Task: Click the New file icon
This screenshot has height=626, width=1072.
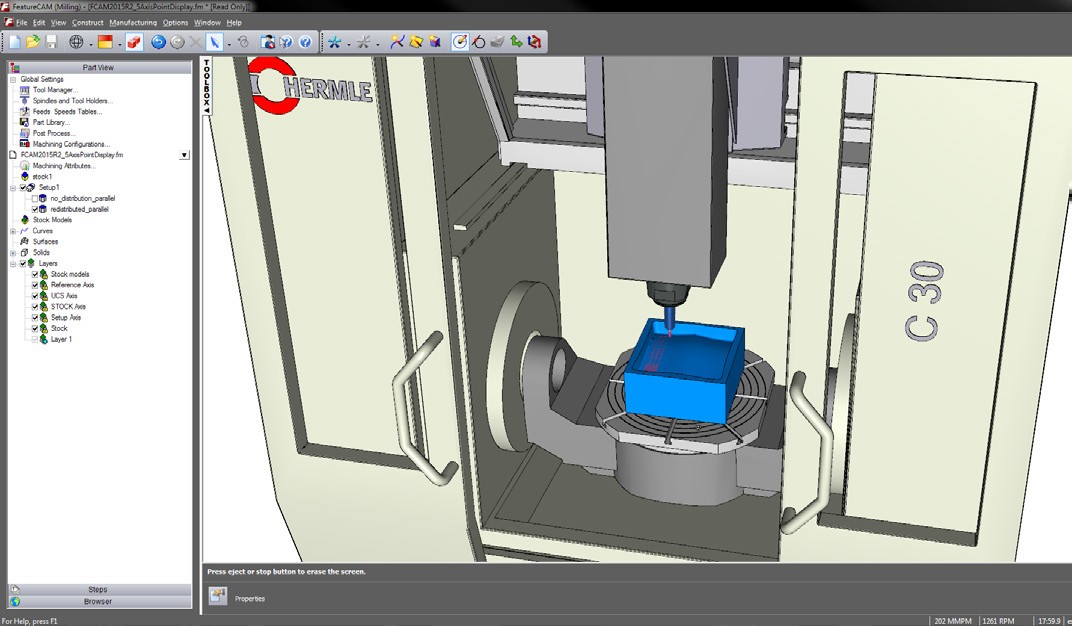Action: 13,42
